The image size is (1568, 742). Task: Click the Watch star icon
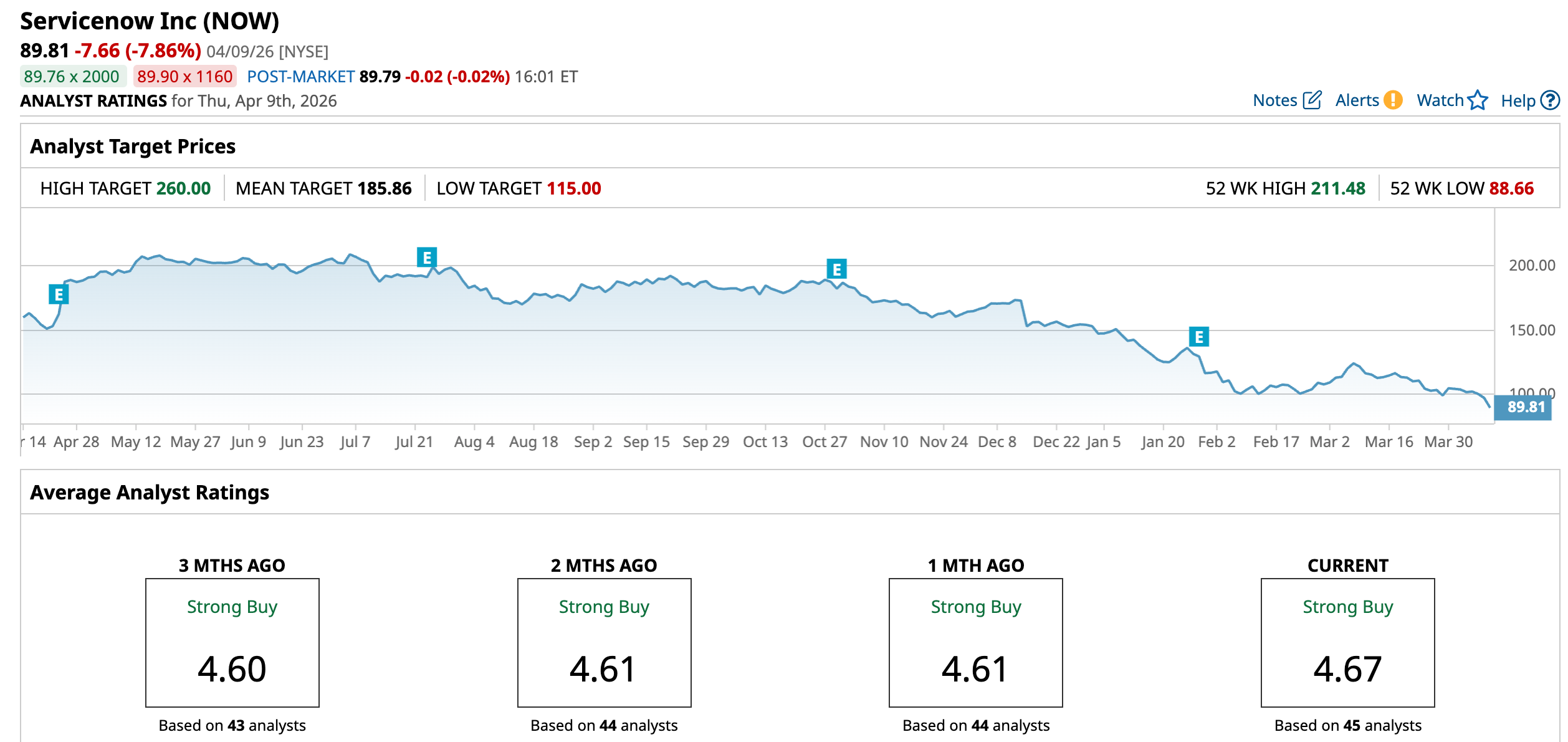click(1477, 100)
